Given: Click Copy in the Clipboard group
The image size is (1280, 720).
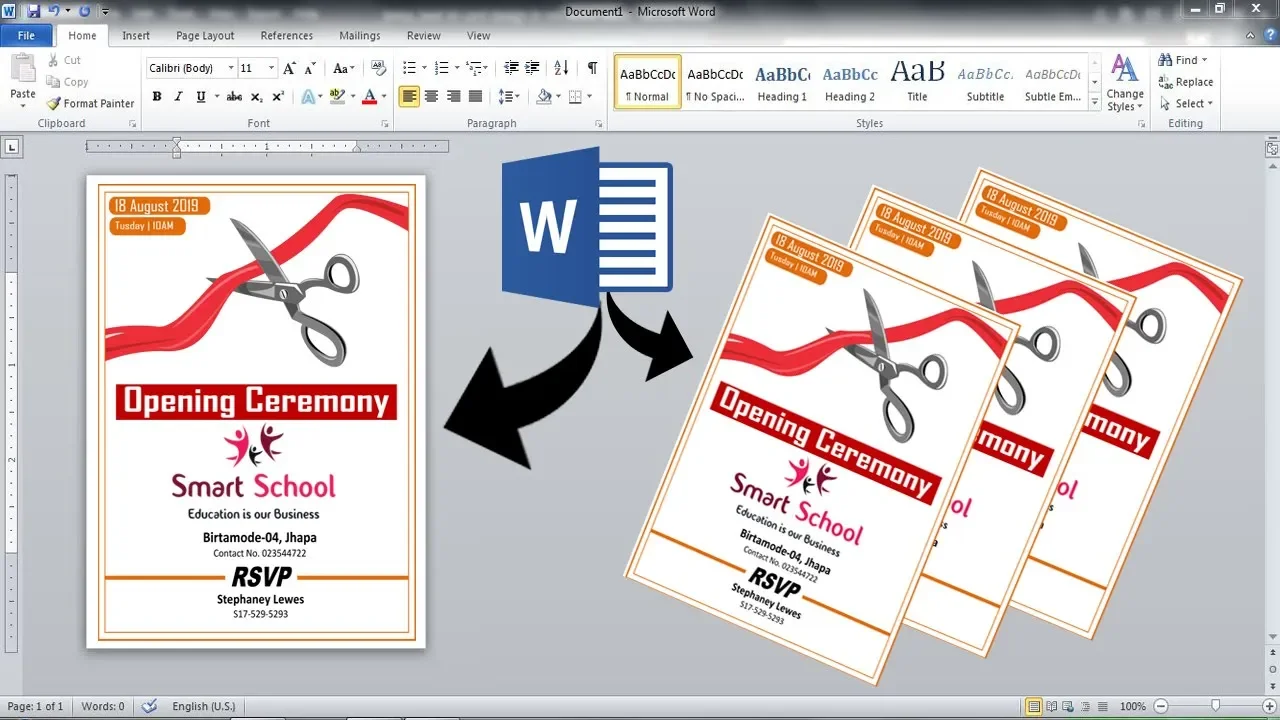Looking at the screenshot, I should pos(68,82).
